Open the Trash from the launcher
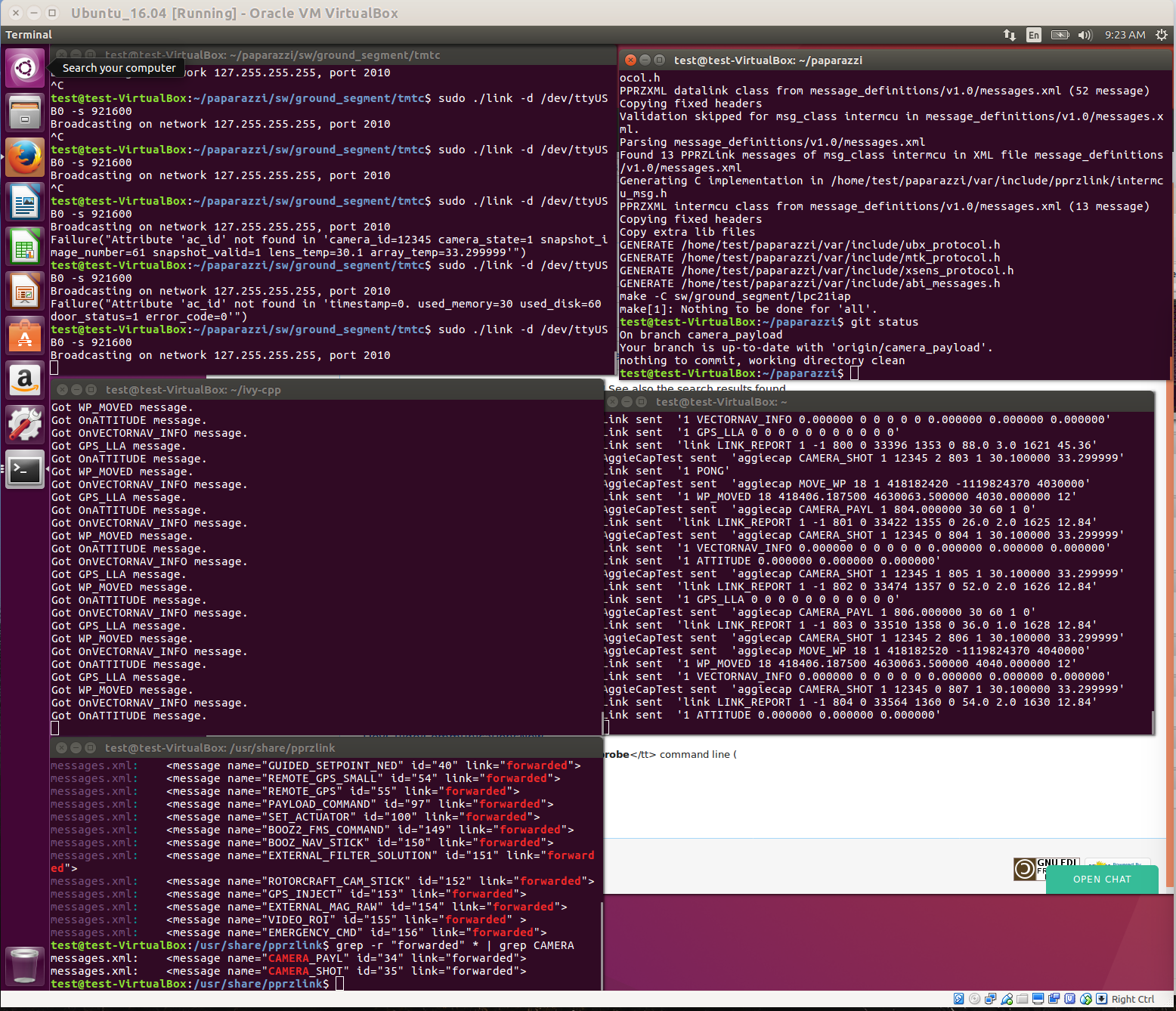This screenshot has width=1176, height=1011. (25, 966)
